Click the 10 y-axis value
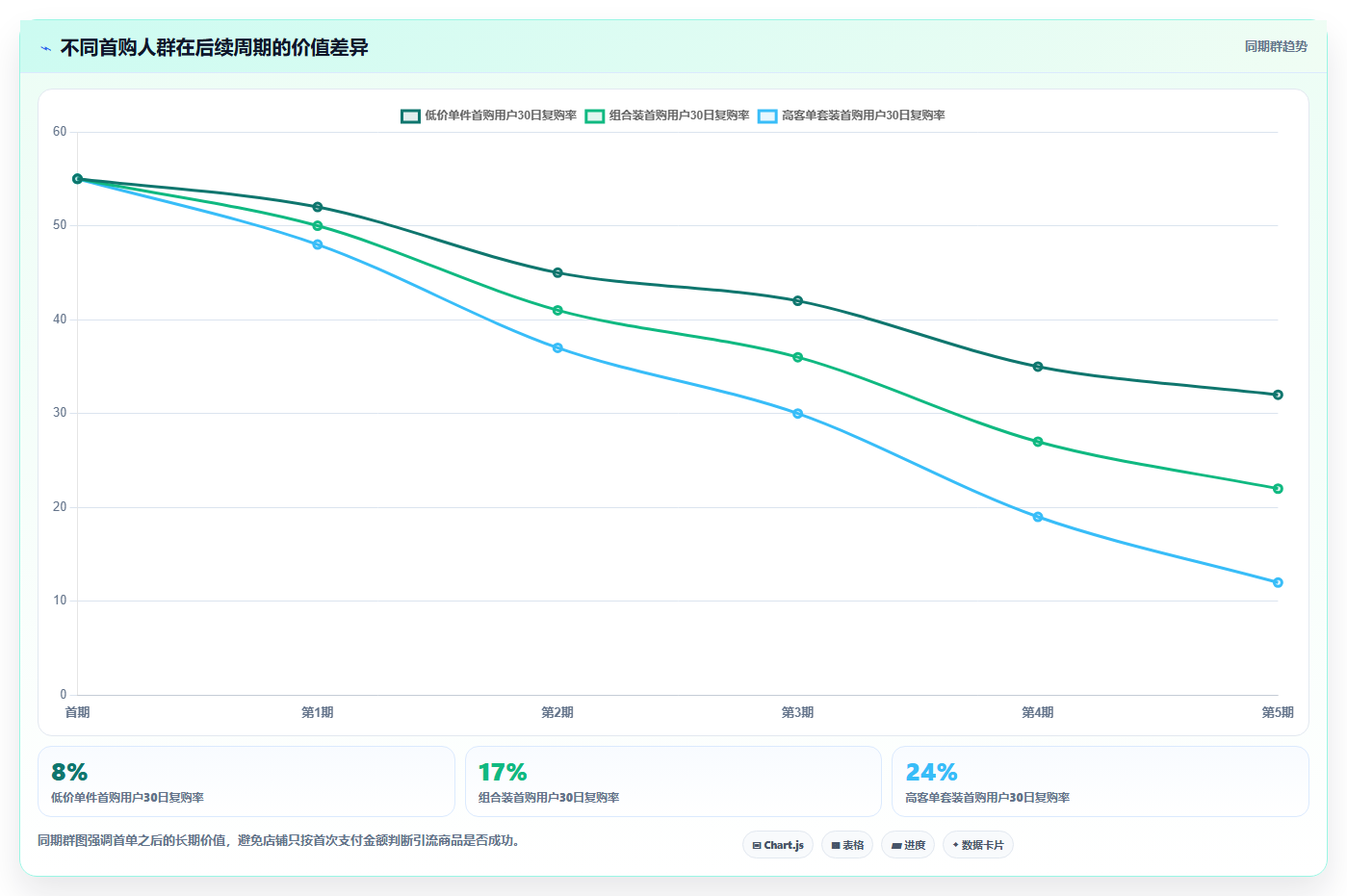Screen dimensions: 1347x896 click(x=60, y=601)
